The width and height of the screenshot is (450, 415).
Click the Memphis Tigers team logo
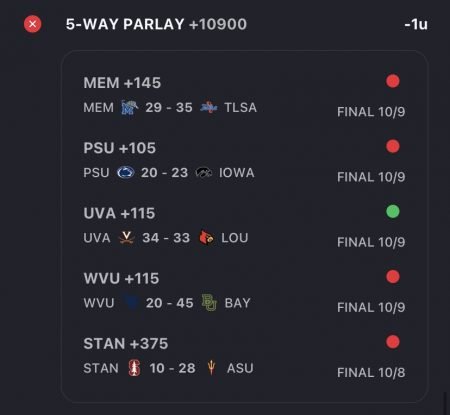pyautogui.click(x=129, y=107)
